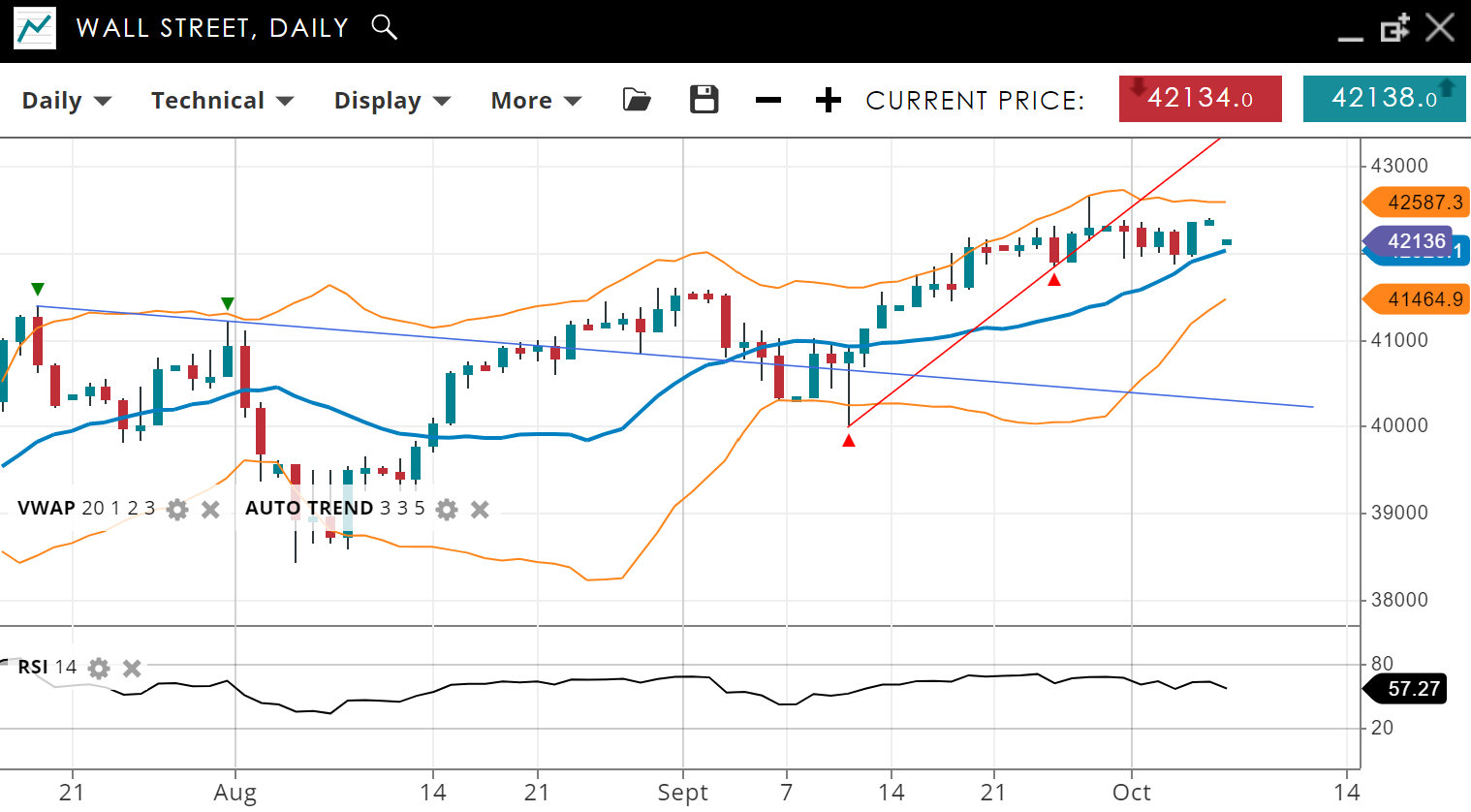
Task: Zoom in using the plus icon
Action: pyautogui.click(x=828, y=100)
